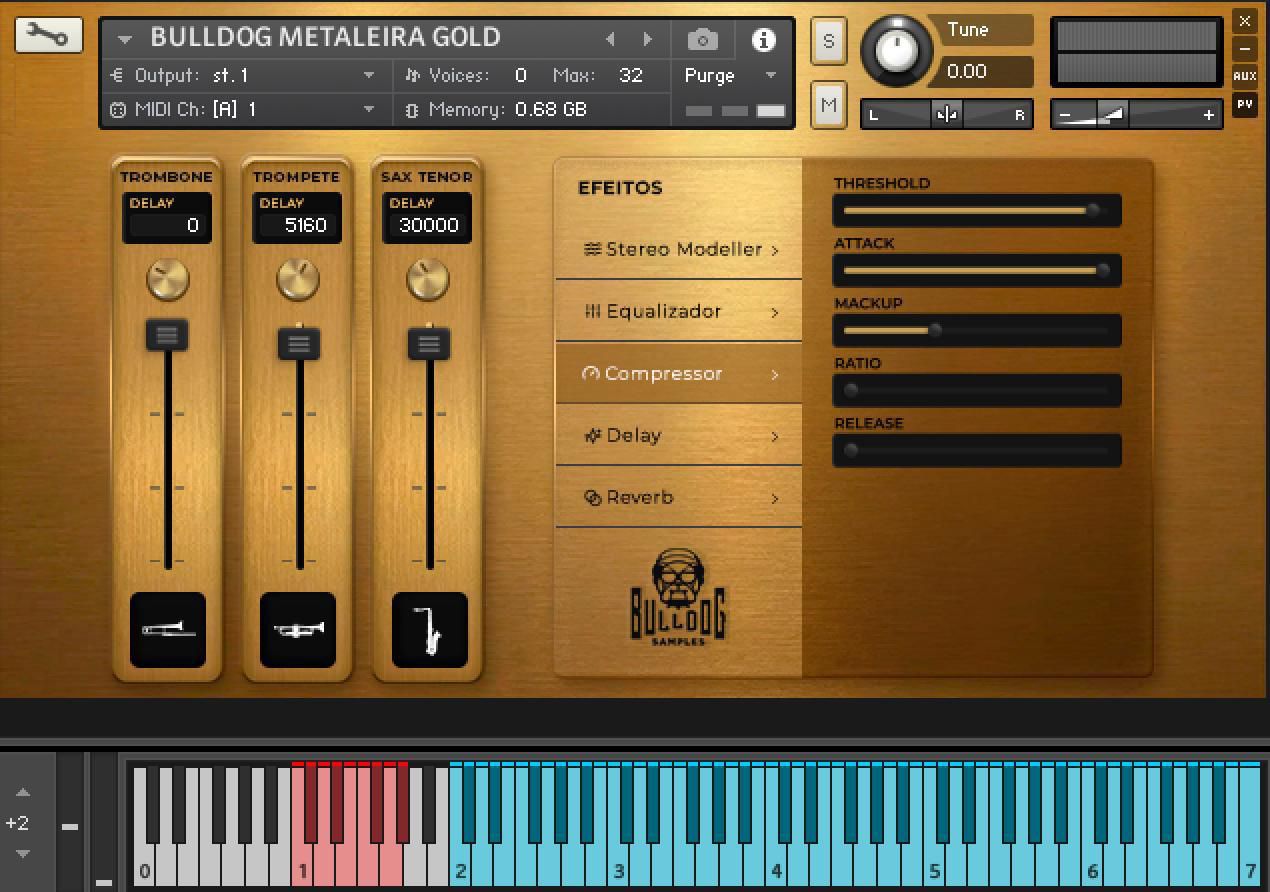The height and width of the screenshot is (892, 1270).
Task: Click the Memory icon
Action: coord(412,110)
